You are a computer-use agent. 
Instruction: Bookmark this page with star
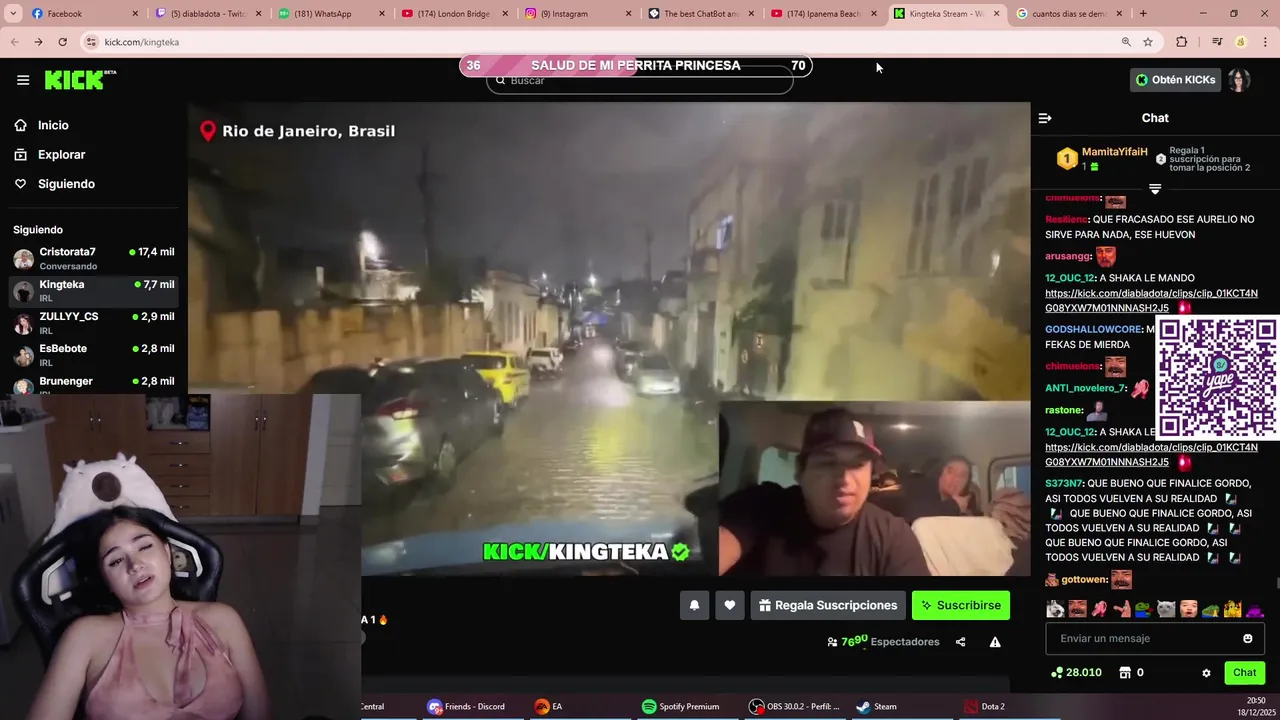point(1148,42)
